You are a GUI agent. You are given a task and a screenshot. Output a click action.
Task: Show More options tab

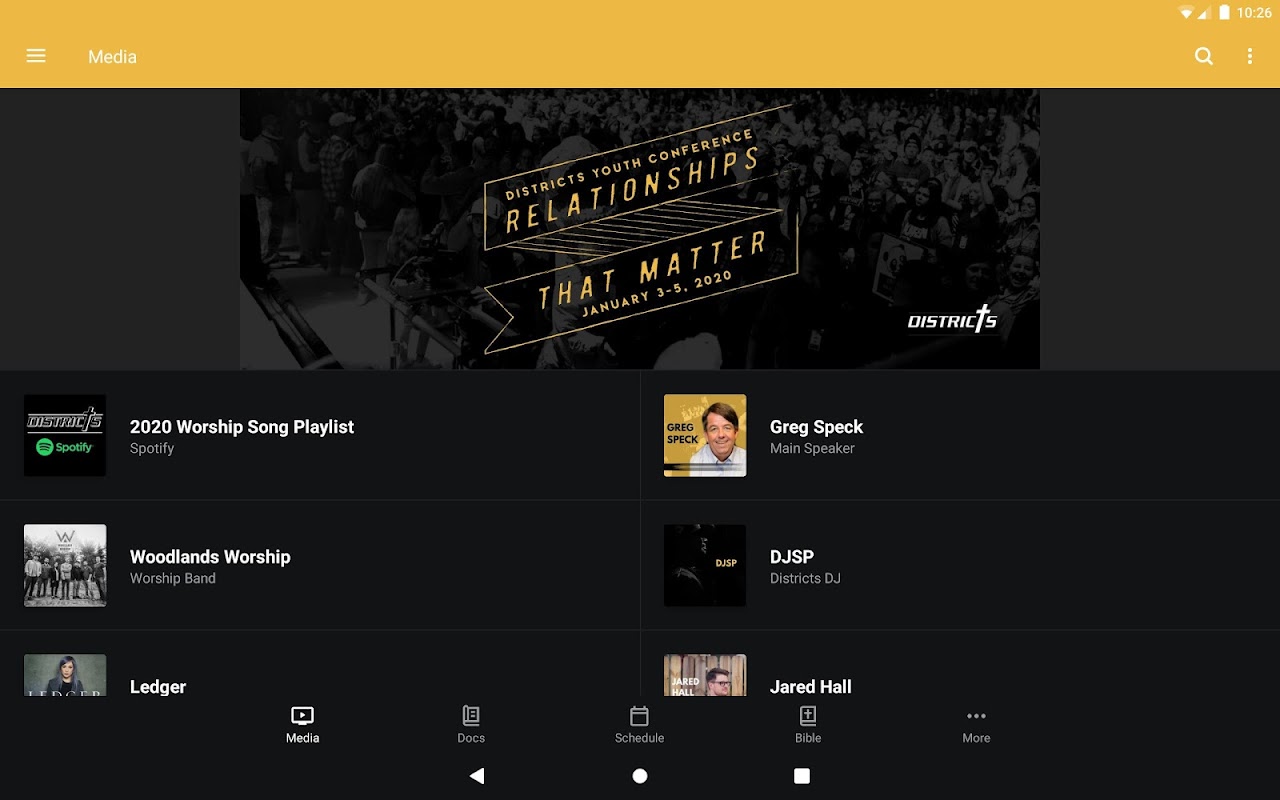(x=976, y=725)
